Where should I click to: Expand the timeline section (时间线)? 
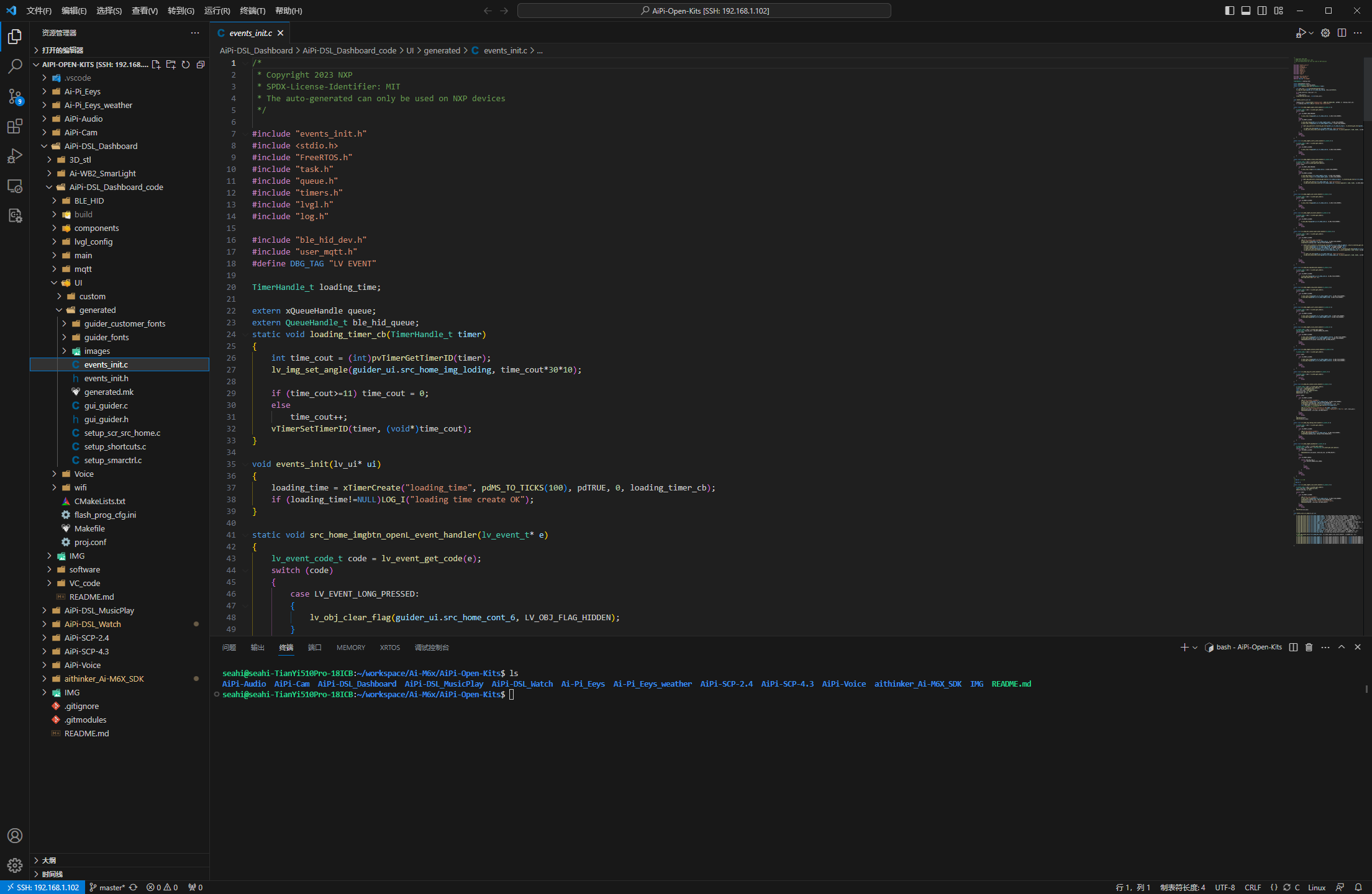click(119, 874)
